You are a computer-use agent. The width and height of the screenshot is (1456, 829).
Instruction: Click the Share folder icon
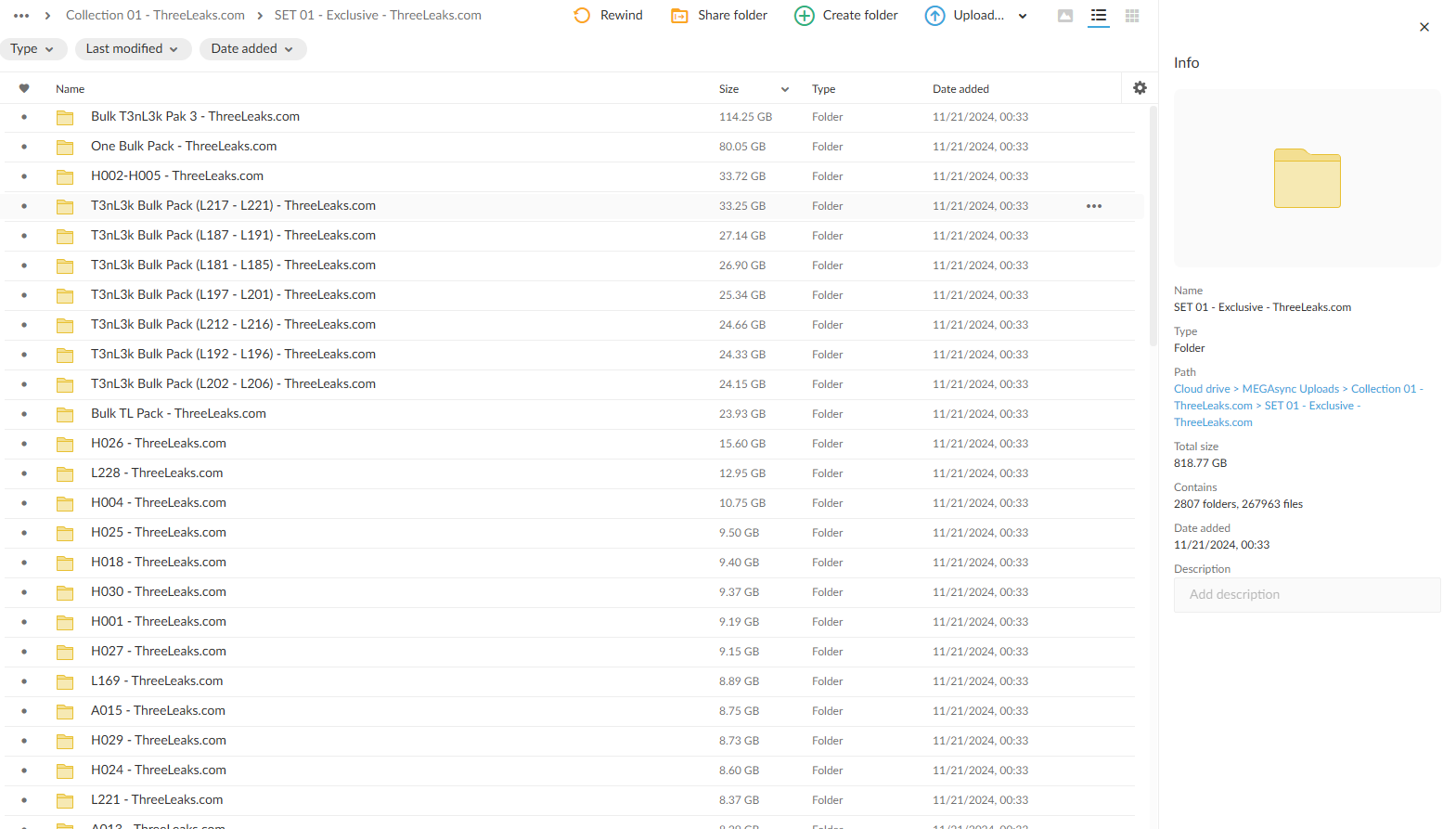click(679, 16)
